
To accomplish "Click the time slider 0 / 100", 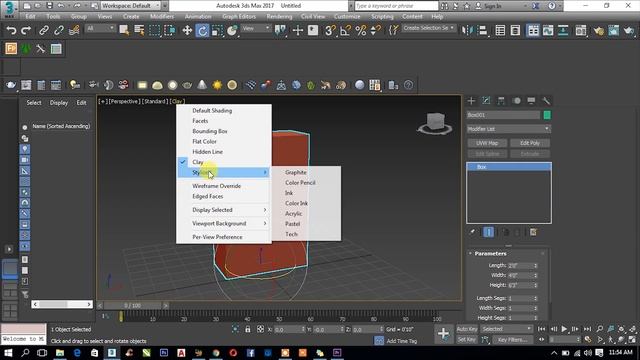I will (x=133, y=305).
